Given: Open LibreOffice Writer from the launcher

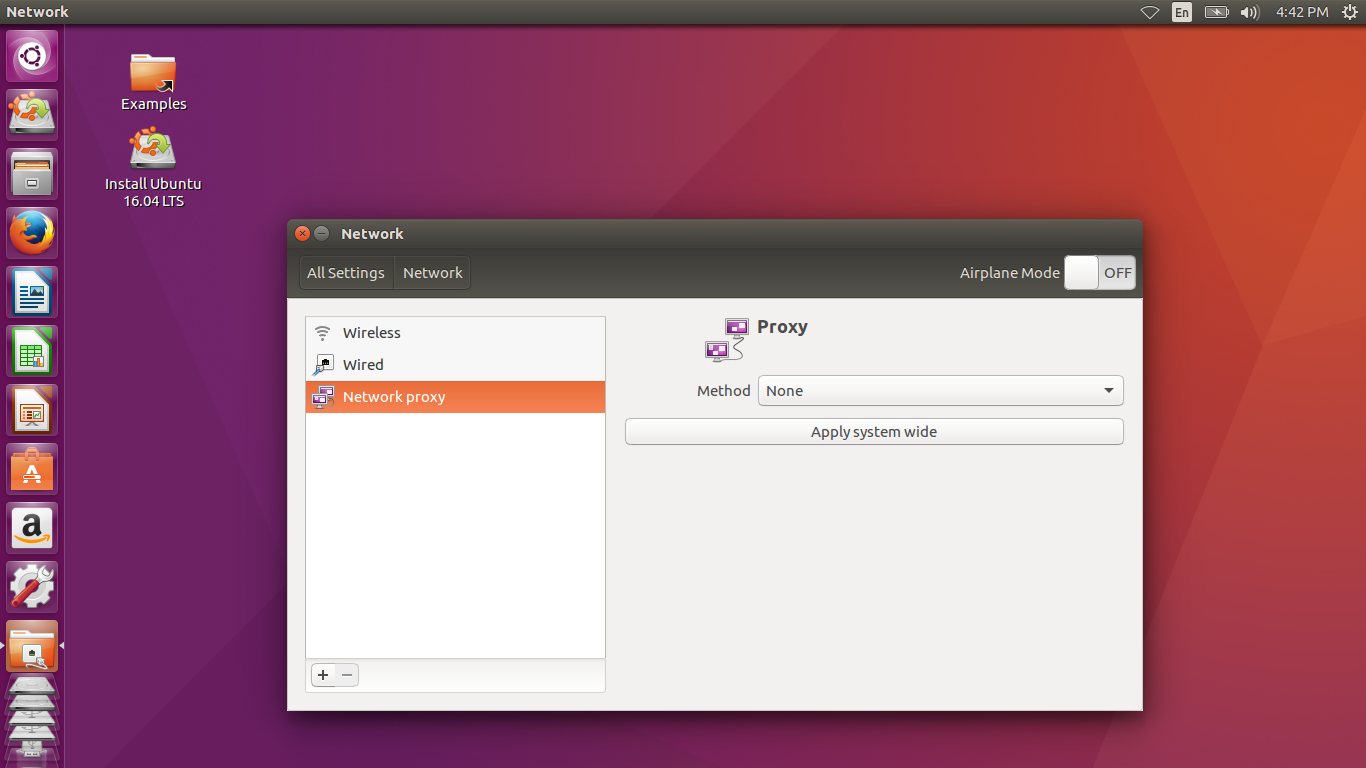Looking at the screenshot, I should 33,292.
